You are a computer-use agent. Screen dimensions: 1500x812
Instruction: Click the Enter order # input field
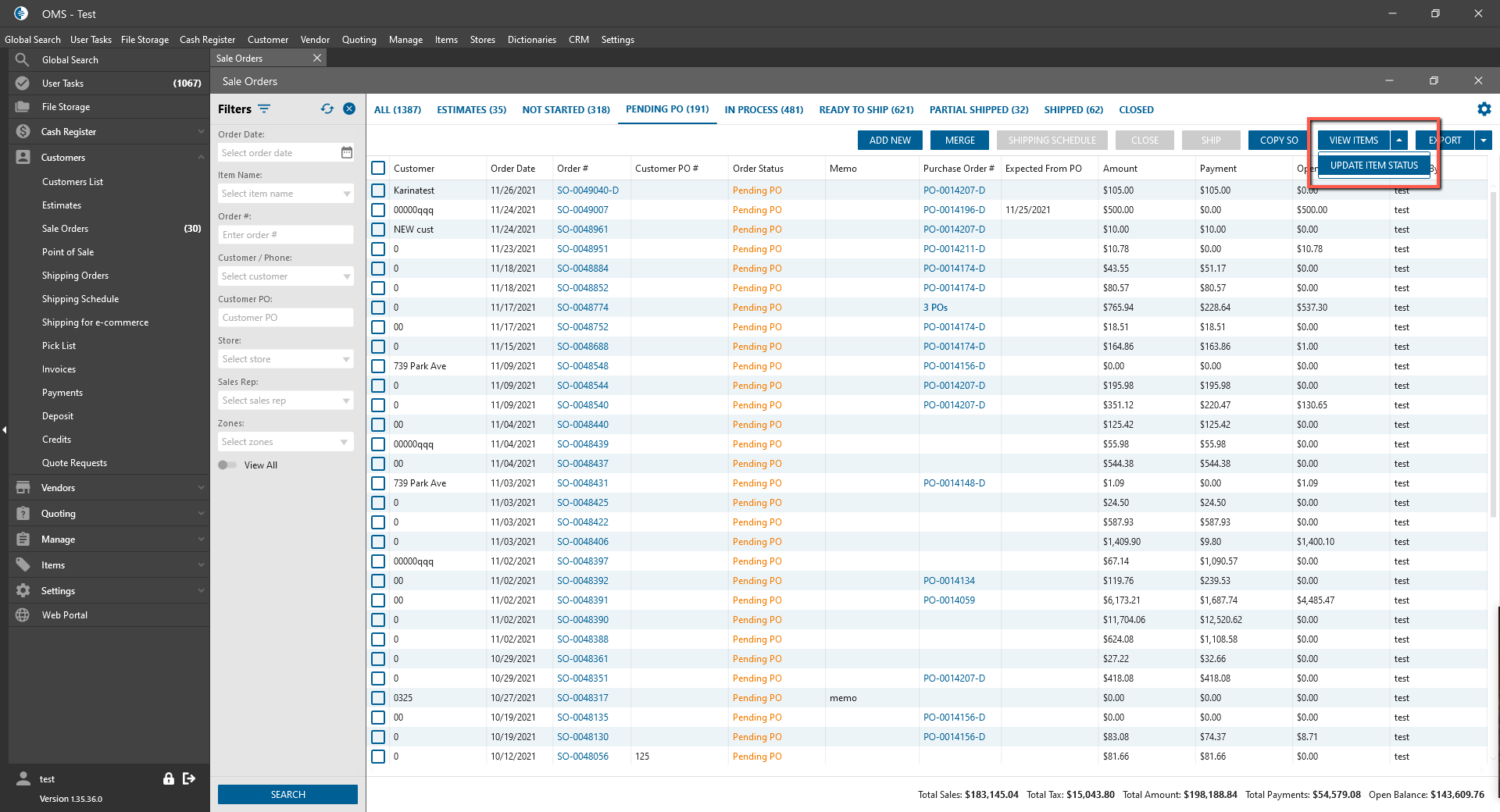[x=285, y=235]
